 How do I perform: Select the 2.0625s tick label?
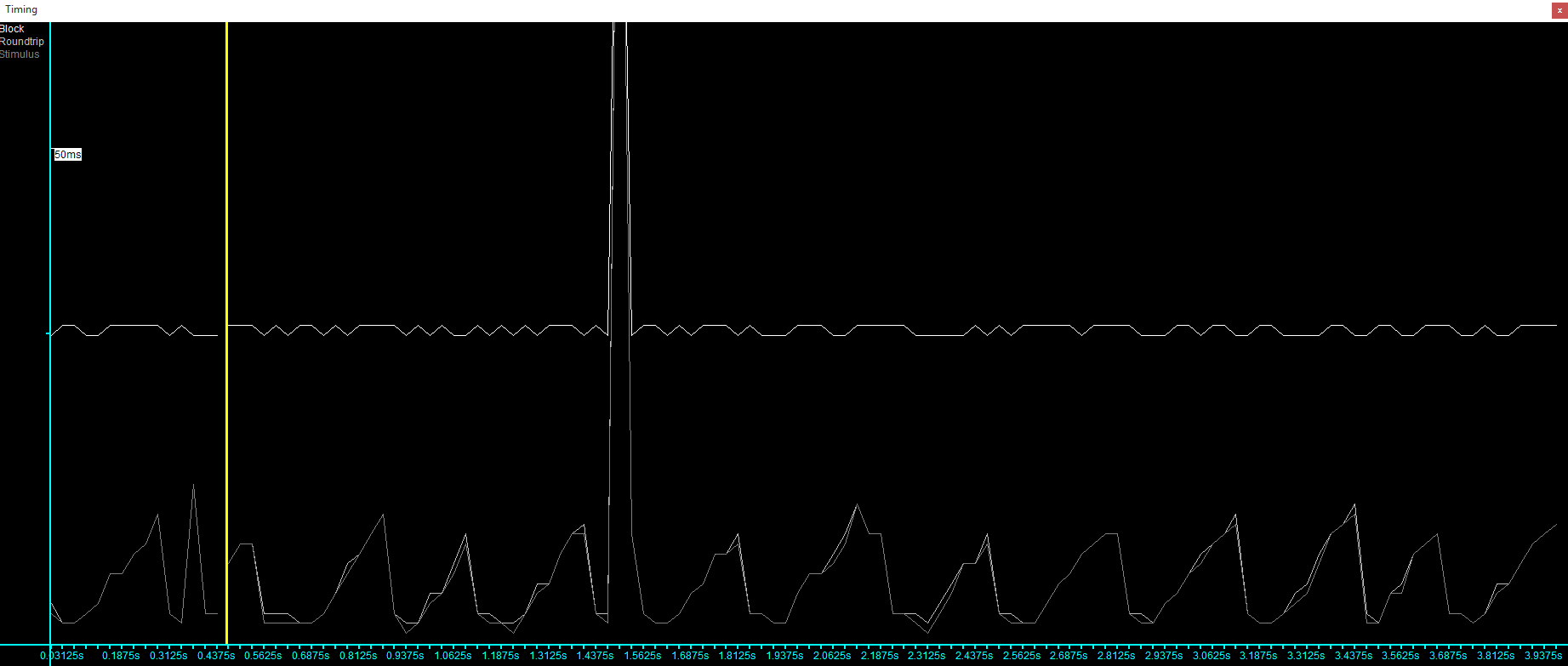click(x=832, y=656)
